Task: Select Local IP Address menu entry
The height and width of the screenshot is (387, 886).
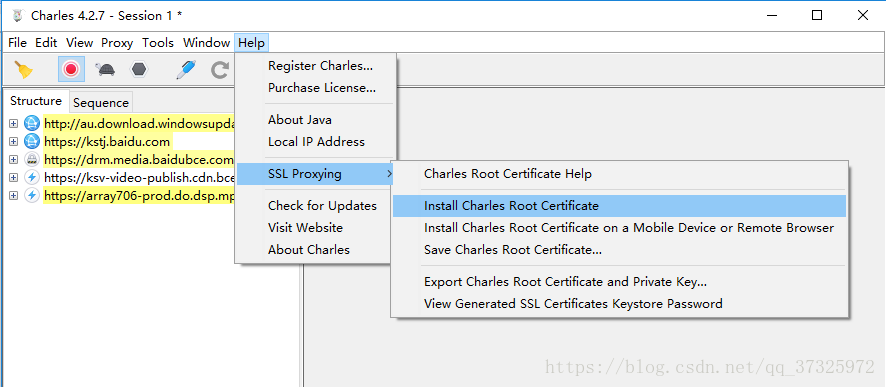Action: tap(316, 142)
